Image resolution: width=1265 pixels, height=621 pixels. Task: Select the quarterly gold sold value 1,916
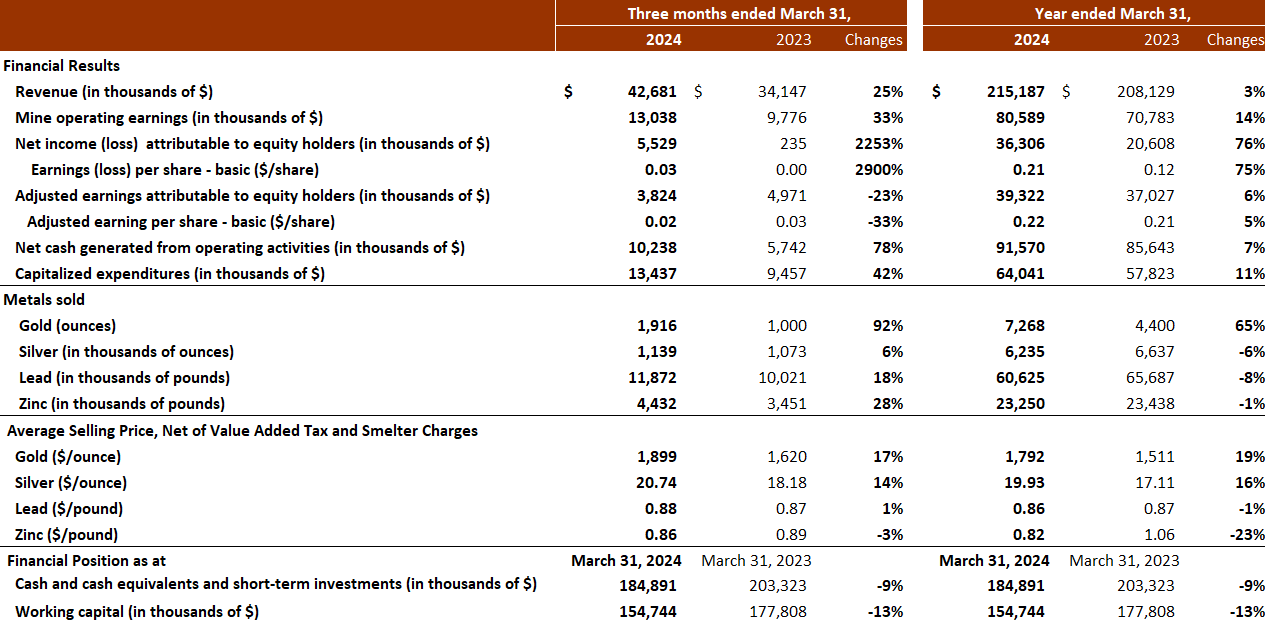[x=658, y=326]
